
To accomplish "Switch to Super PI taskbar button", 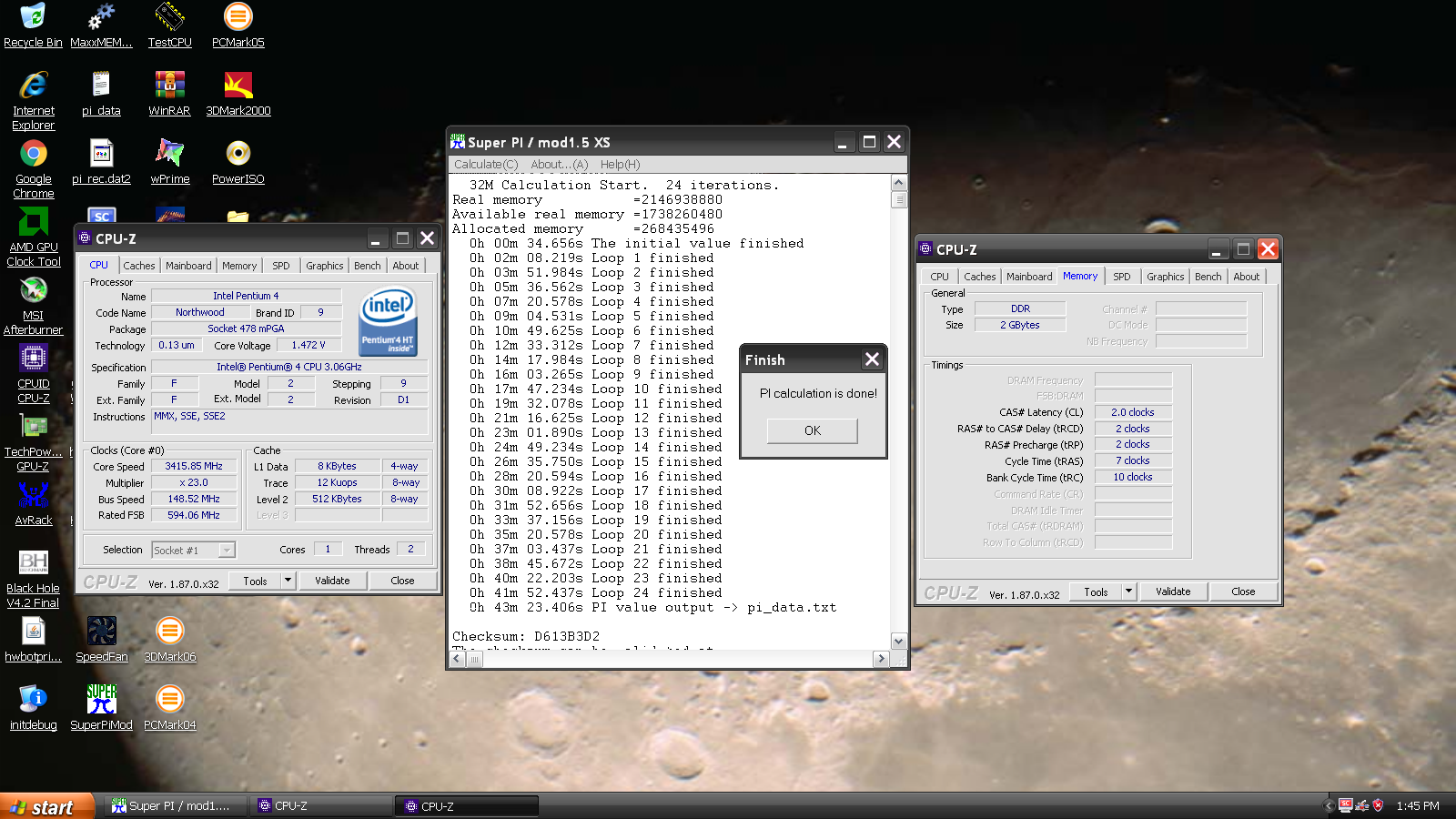I will click(x=177, y=806).
